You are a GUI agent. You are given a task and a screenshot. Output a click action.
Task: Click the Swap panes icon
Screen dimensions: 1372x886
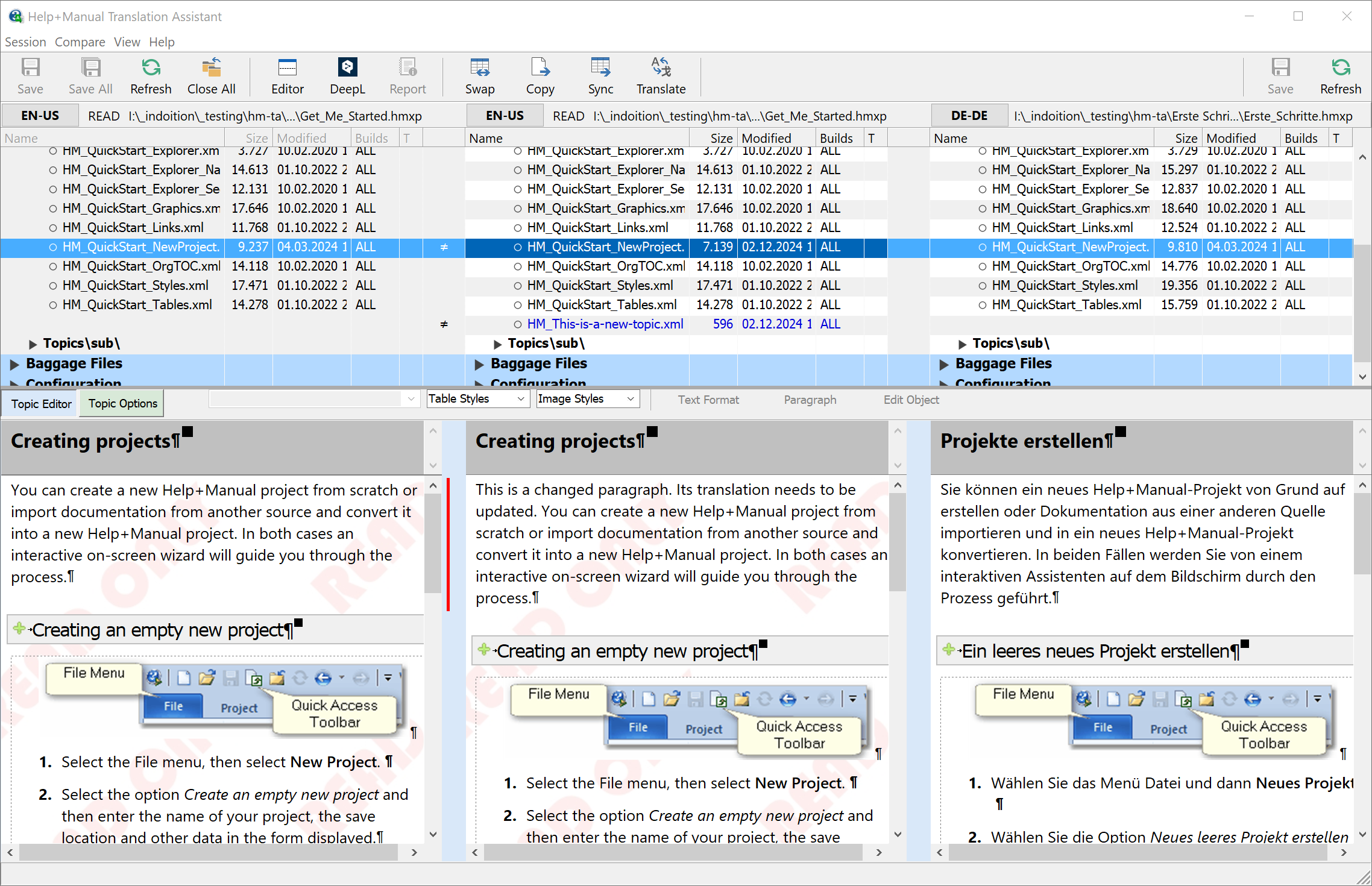480,77
